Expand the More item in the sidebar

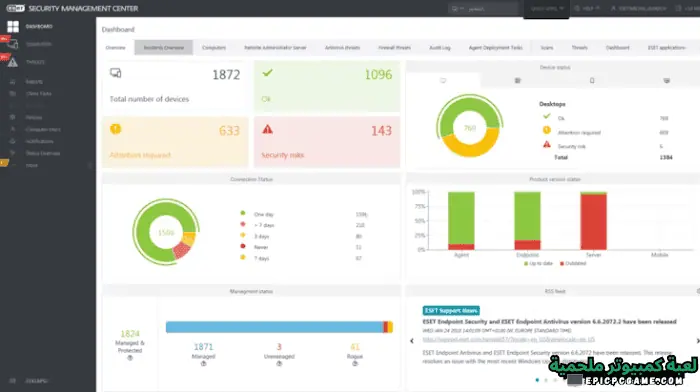(32, 165)
